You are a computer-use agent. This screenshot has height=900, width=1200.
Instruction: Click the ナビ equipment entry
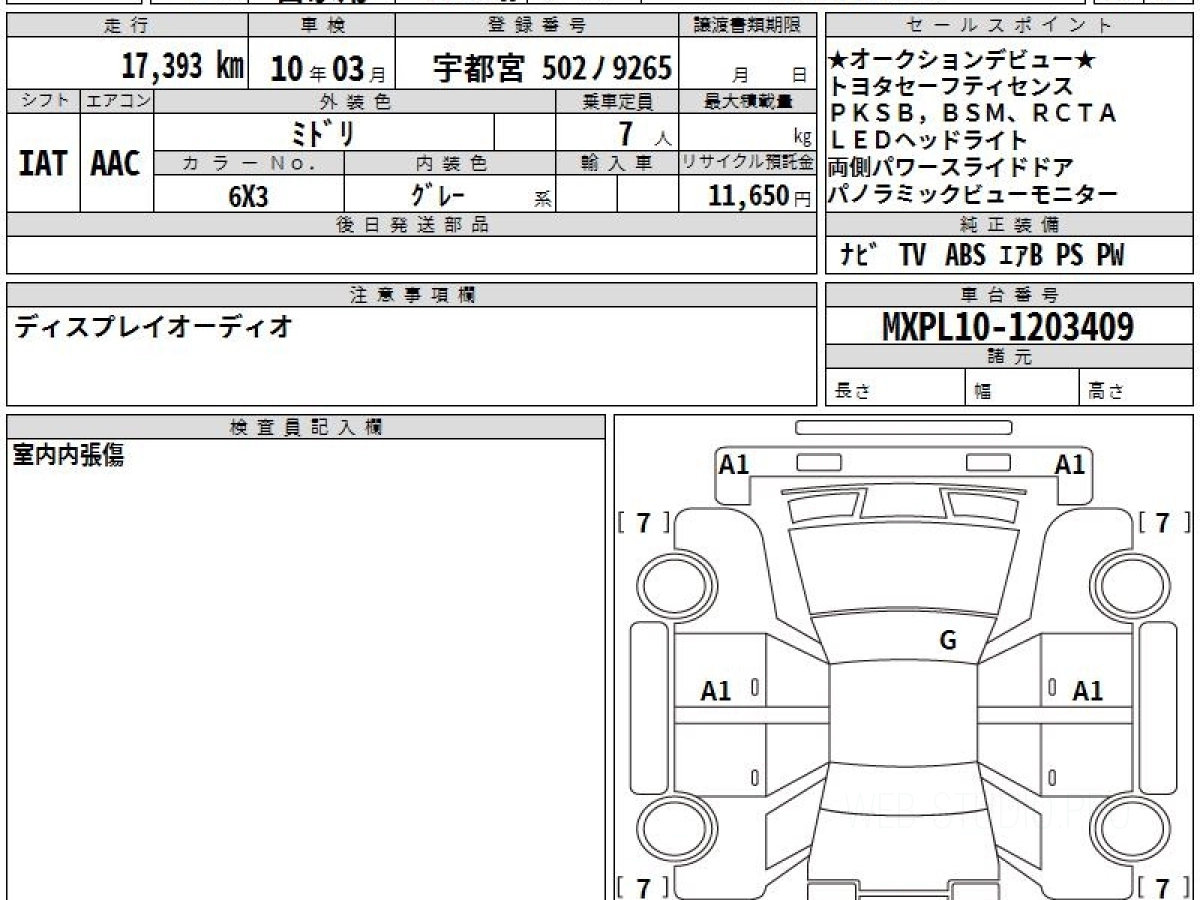point(859,256)
